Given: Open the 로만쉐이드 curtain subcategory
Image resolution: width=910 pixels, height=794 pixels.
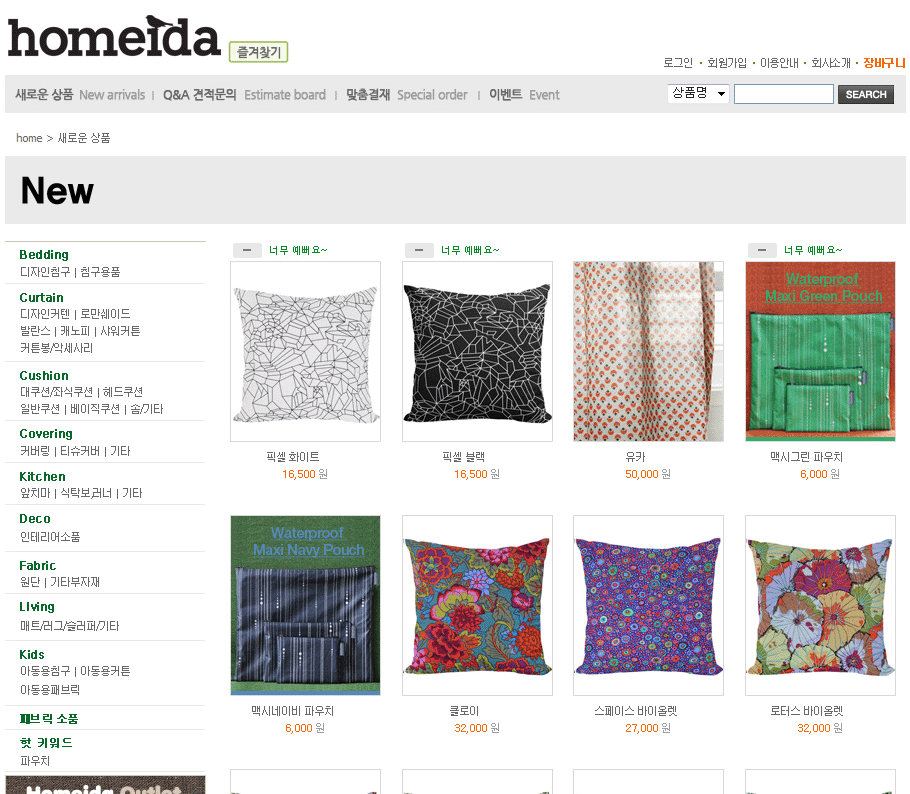Looking at the screenshot, I should [105, 314].
